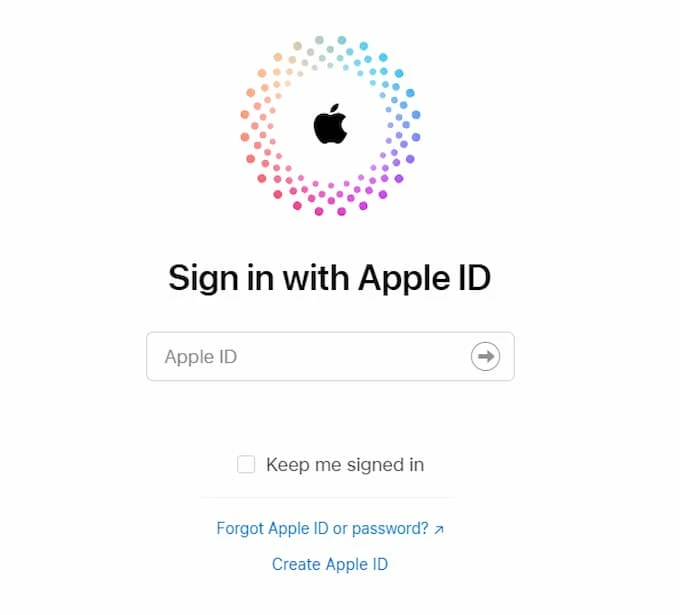Focus the Apple ID text field
Viewport: 680px width, 615px height.
pos(330,357)
